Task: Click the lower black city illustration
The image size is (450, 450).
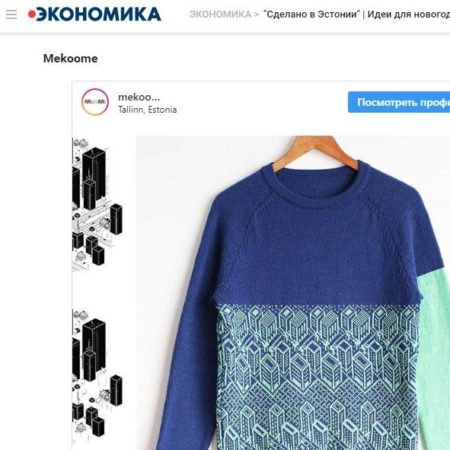Action: pos(97,374)
